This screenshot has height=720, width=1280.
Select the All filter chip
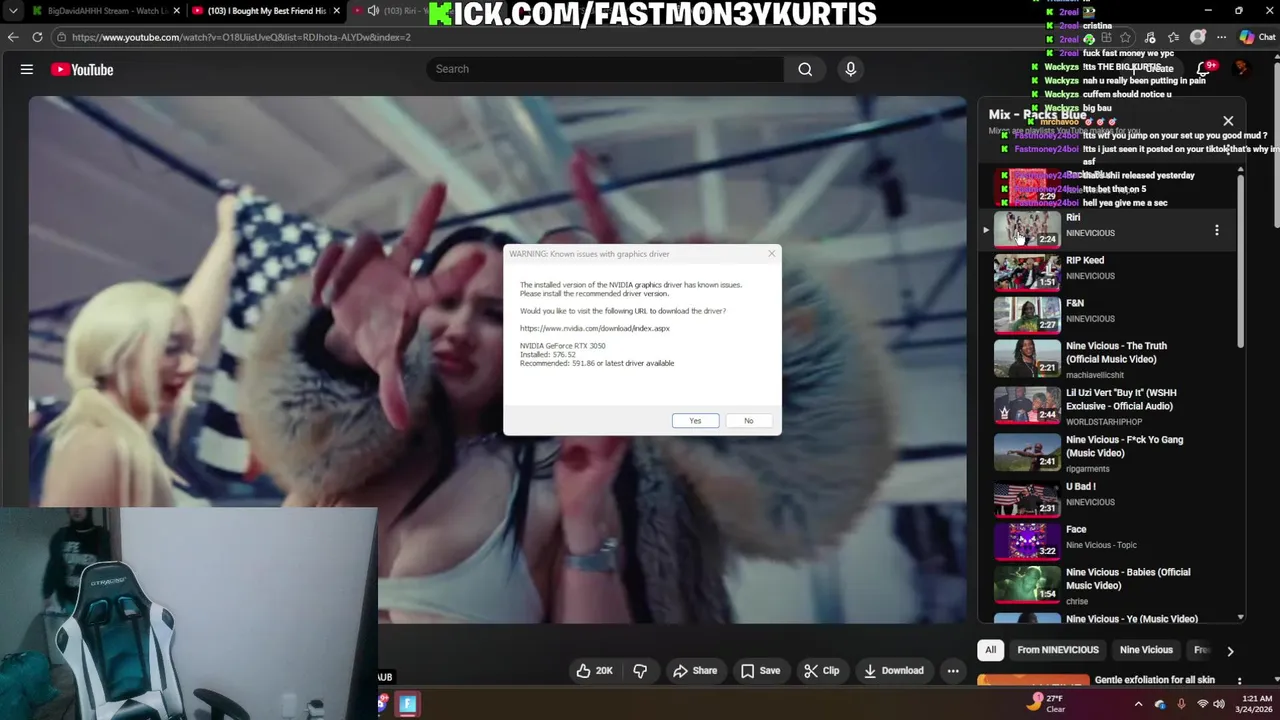[x=990, y=650]
